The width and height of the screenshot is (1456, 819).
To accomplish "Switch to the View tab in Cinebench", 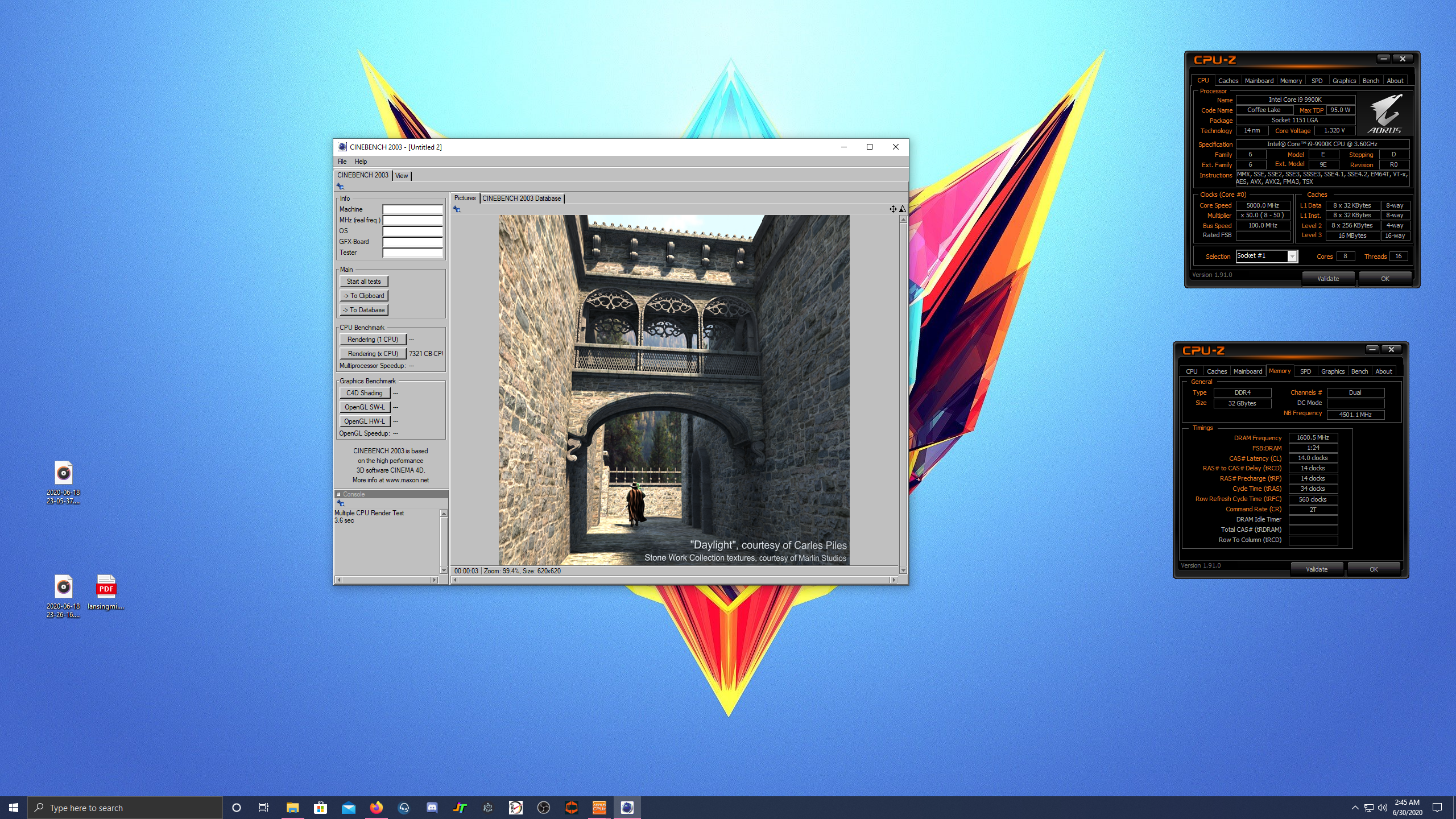I will pyautogui.click(x=402, y=176).
